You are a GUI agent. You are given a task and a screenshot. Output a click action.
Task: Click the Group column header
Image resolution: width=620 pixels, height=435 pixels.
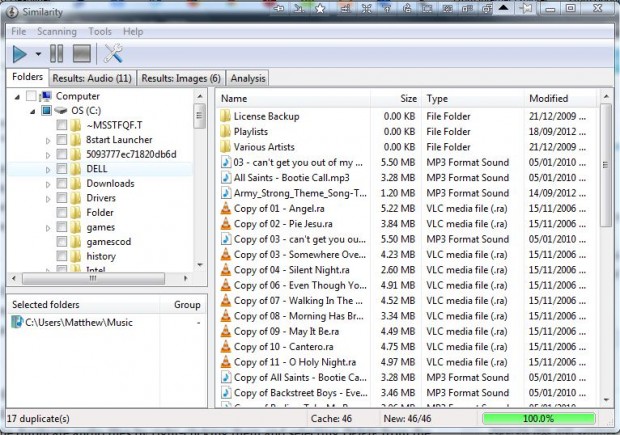[x=183, y=304]
